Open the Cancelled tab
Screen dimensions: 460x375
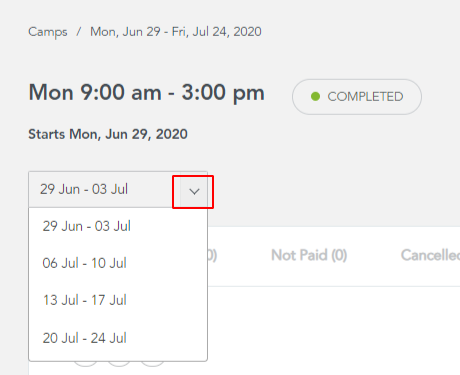pos(430,255)
